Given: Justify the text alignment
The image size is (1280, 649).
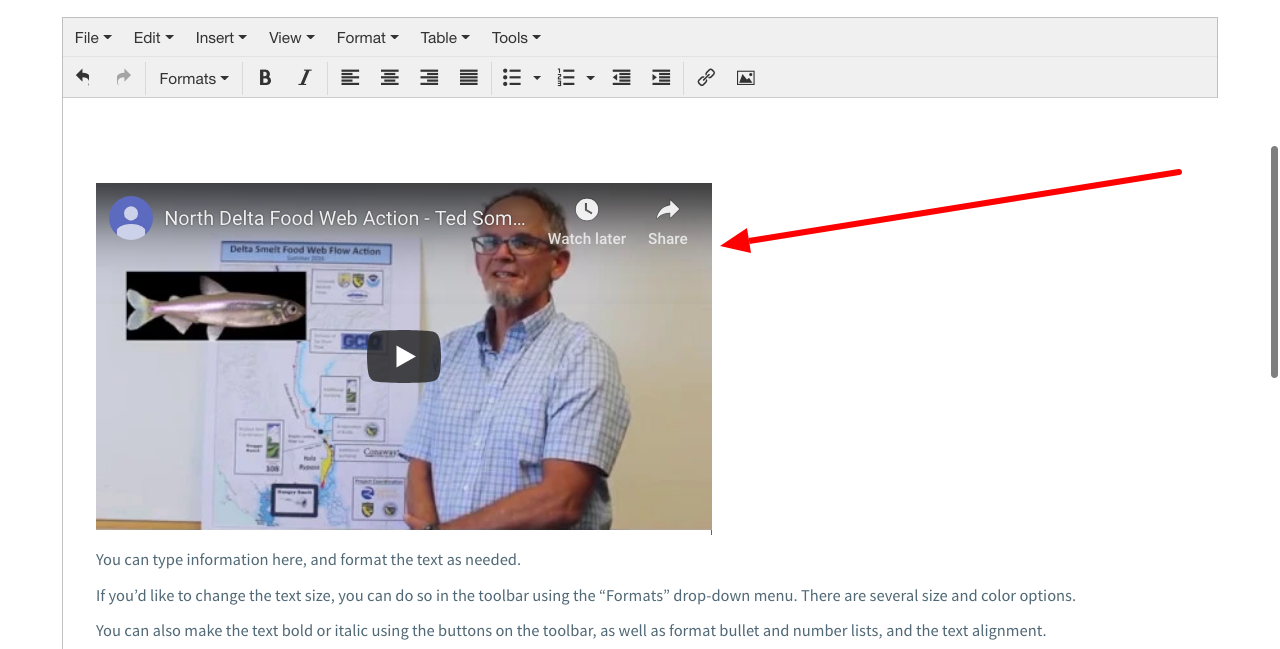Looking at the screenshot, I should point(469,77).
